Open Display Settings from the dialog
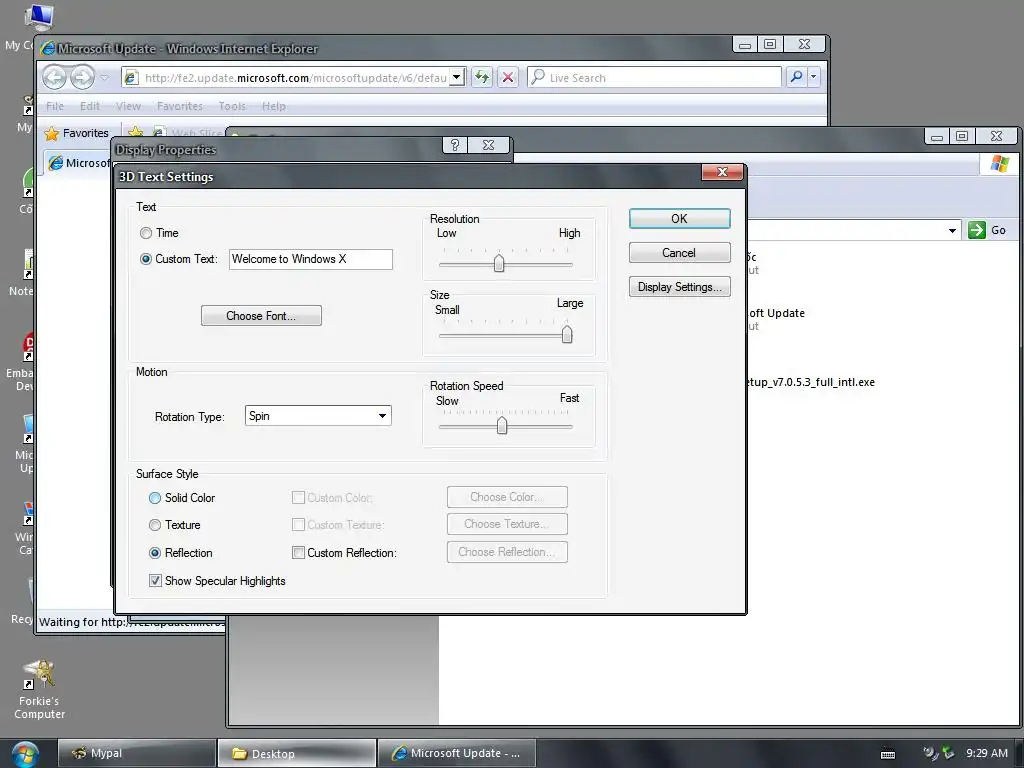 point(679,287)
